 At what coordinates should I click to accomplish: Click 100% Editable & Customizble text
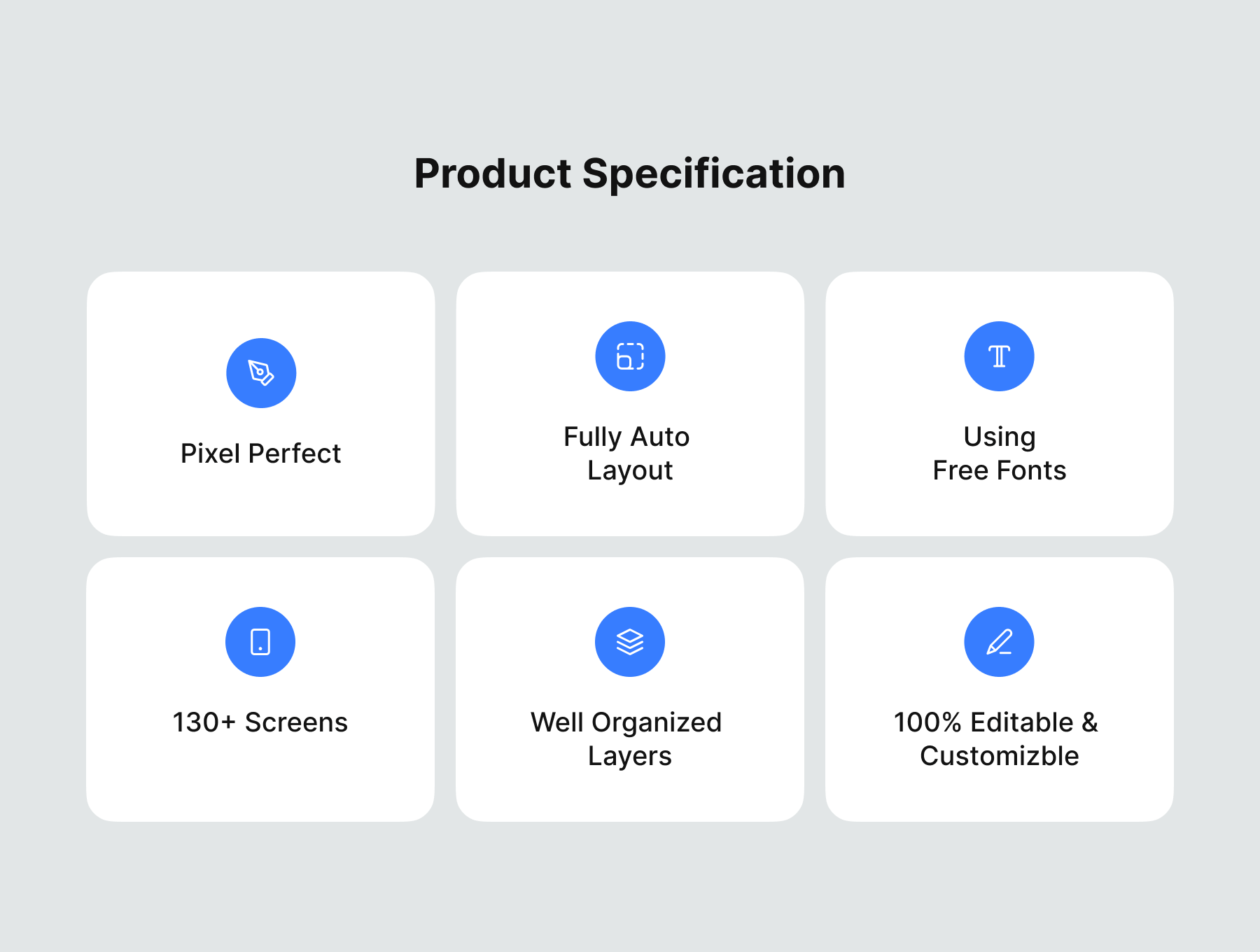996,739
